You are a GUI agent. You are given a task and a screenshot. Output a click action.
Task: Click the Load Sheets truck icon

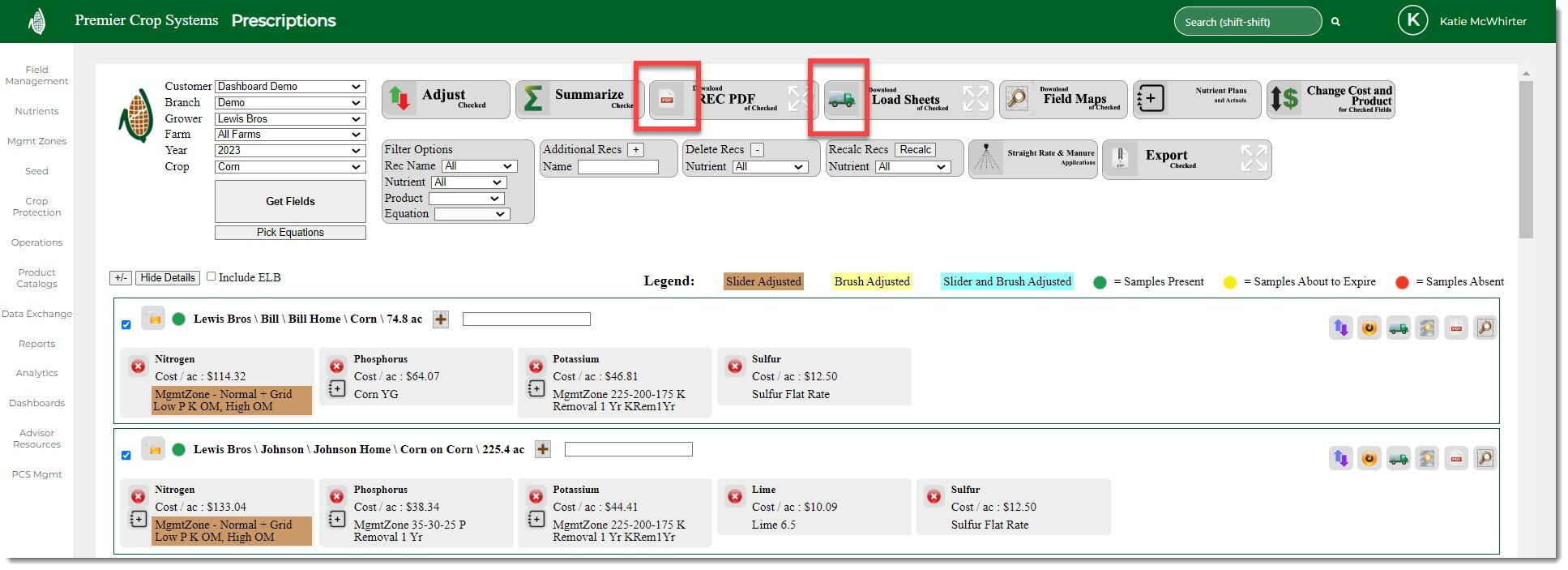click(x=842, y=100)
